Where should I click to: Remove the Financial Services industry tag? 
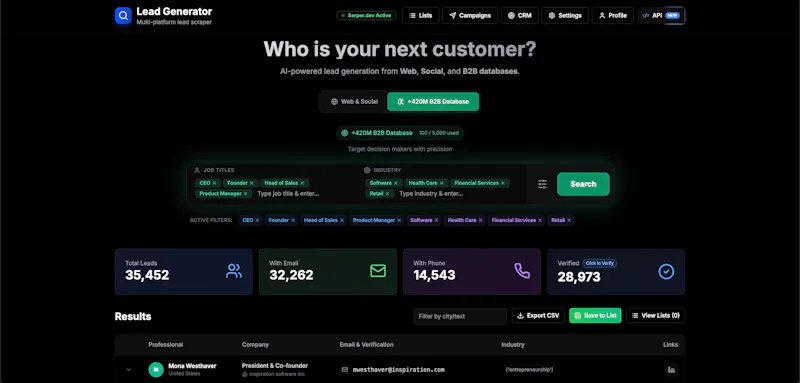pos(503,183)
